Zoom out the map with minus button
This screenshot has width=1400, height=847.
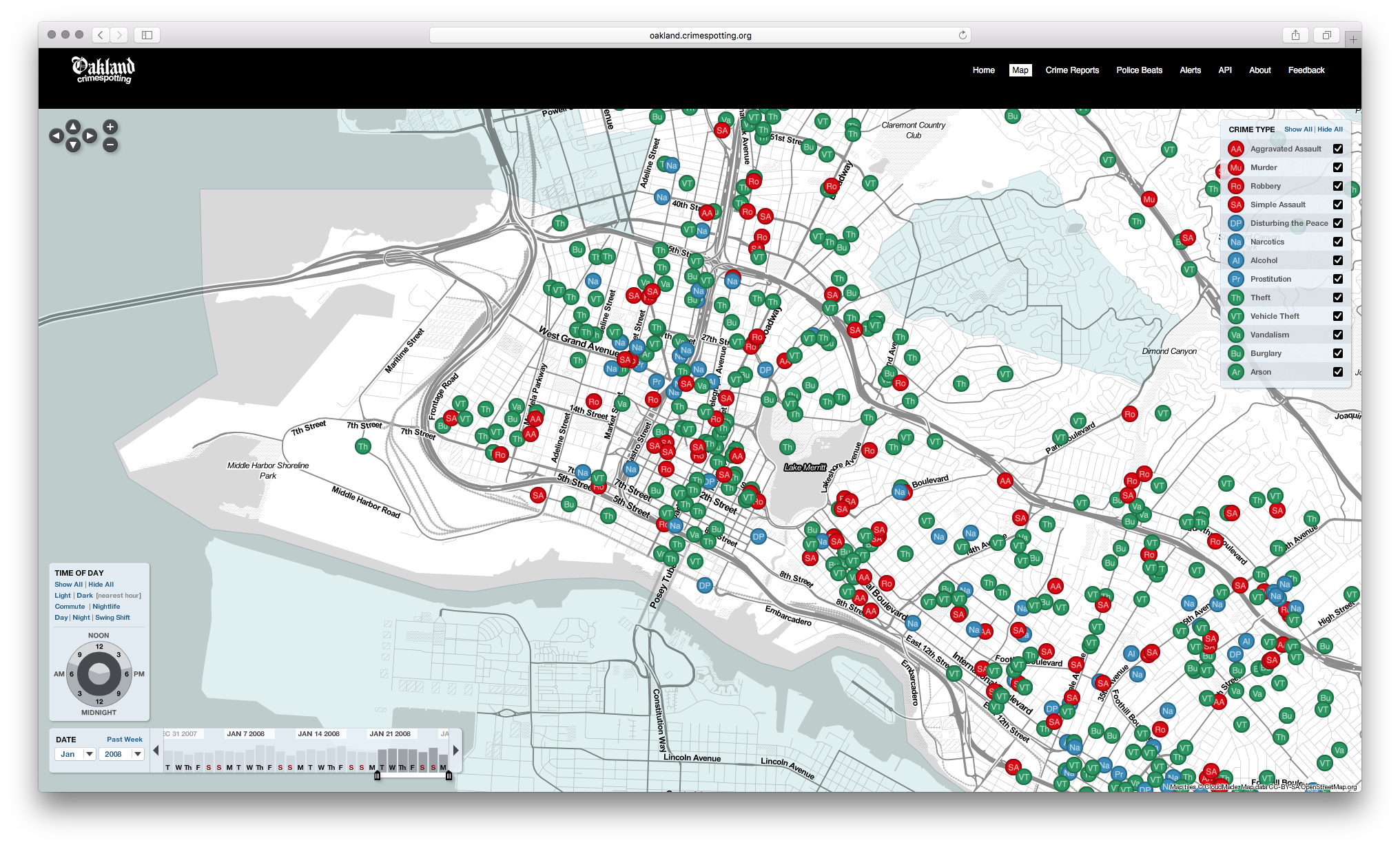(110, 145)
